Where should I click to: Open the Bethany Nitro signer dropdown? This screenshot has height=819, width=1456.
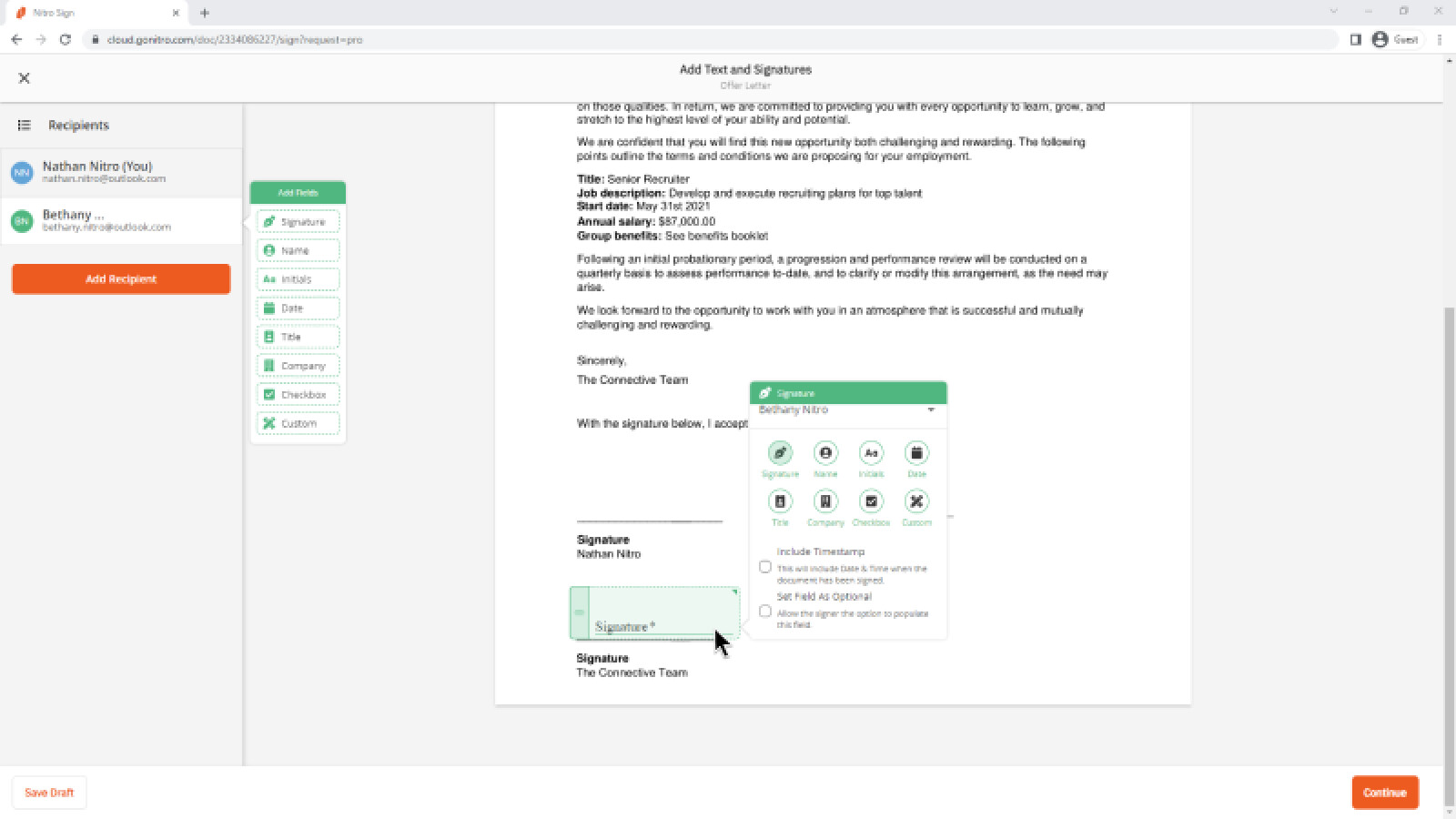coord(930,409)
